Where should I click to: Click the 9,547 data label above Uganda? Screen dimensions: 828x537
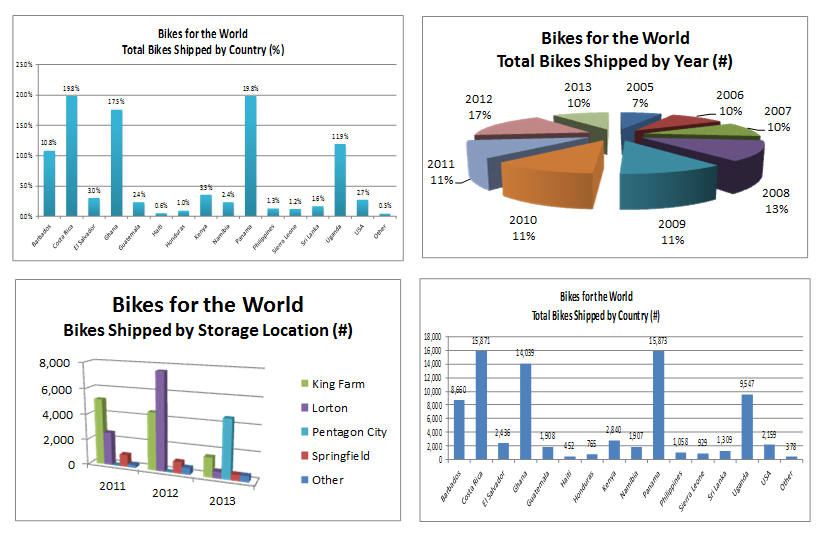(747, 384)
